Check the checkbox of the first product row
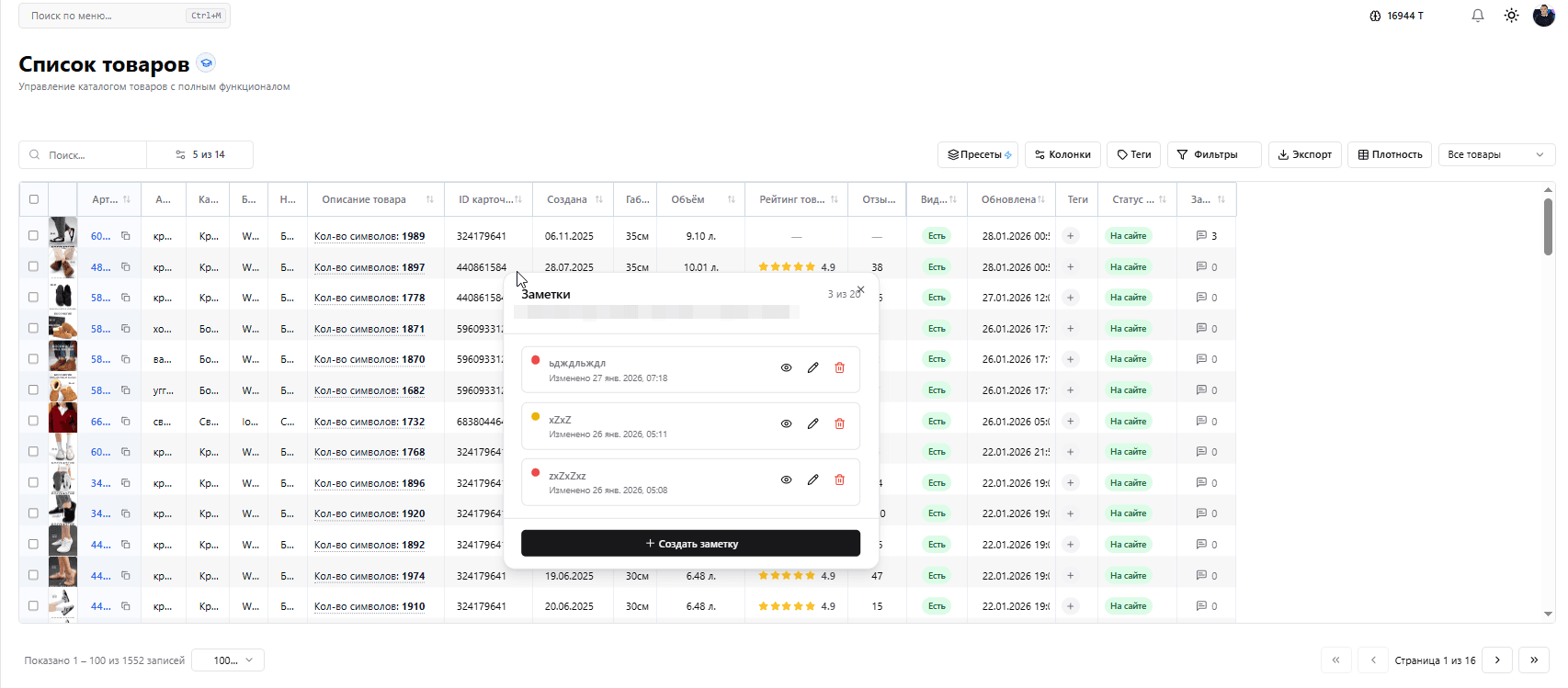The height and width of the screenshot is (688, 1568). tap(34, 236)
